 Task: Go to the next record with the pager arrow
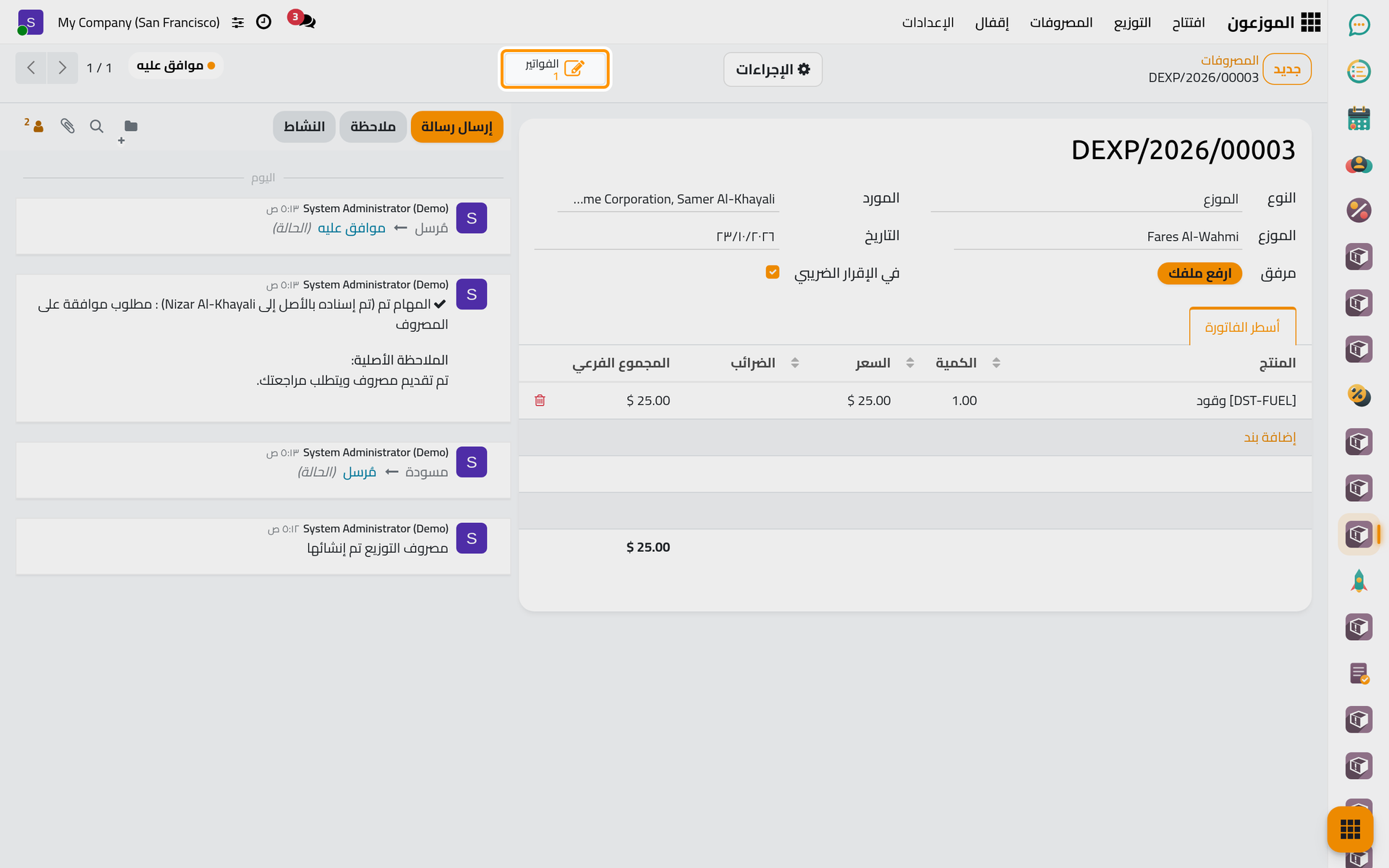(62, 68)
